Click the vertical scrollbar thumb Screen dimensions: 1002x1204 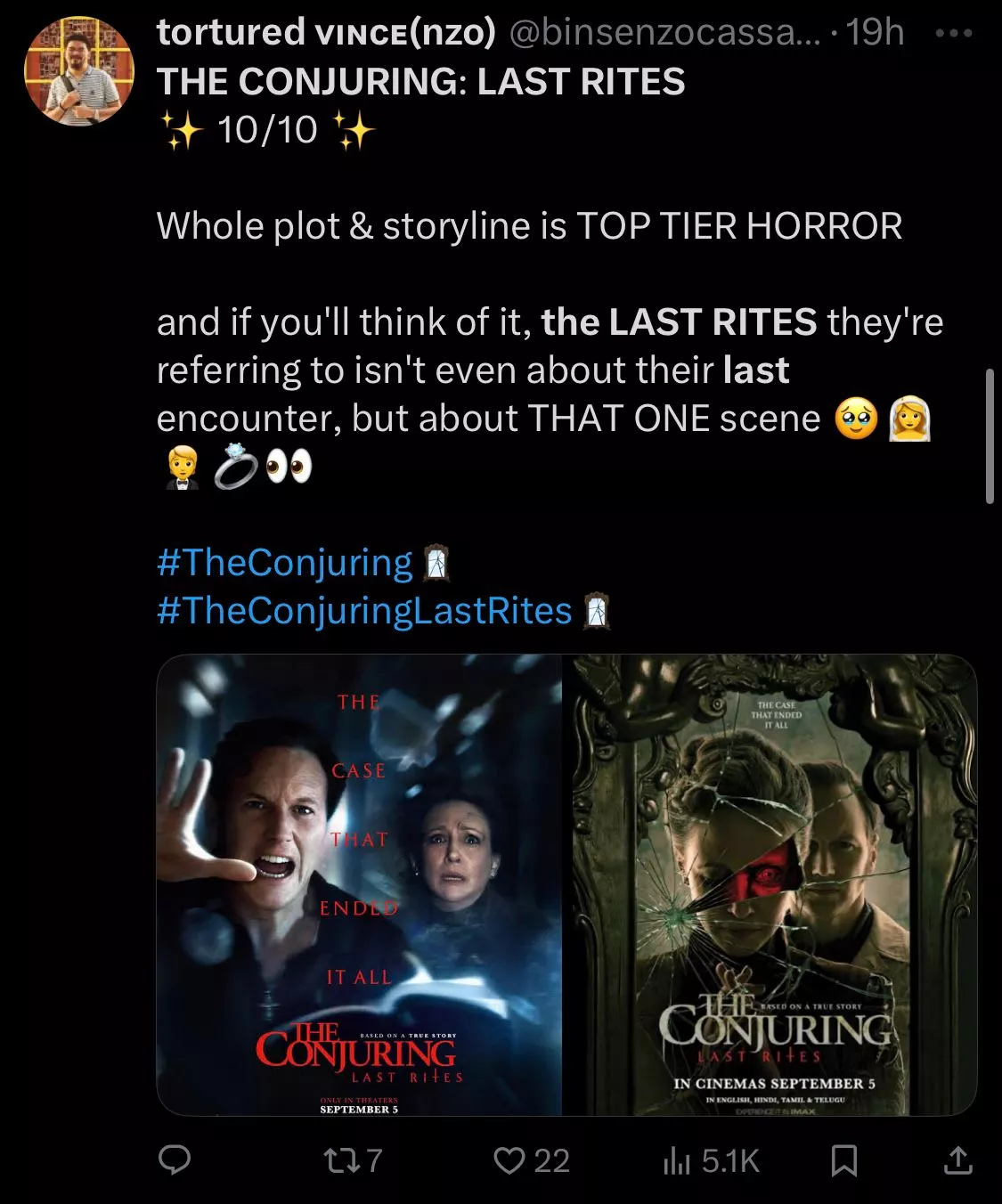tap(990, 436)
